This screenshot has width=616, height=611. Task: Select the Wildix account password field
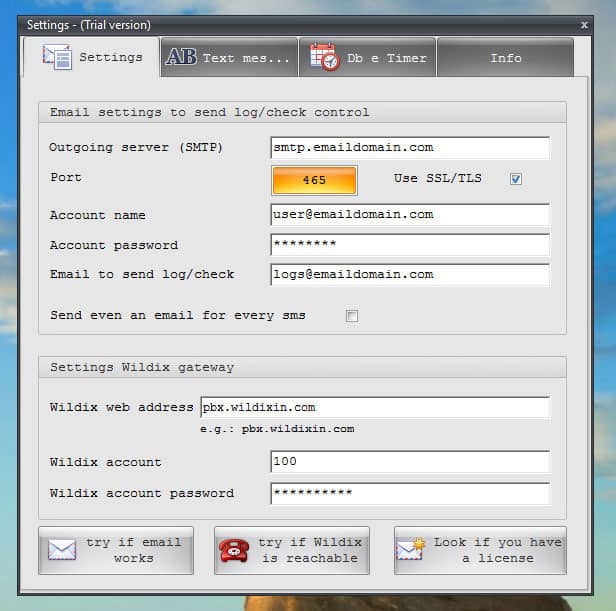tap(409, 494)
